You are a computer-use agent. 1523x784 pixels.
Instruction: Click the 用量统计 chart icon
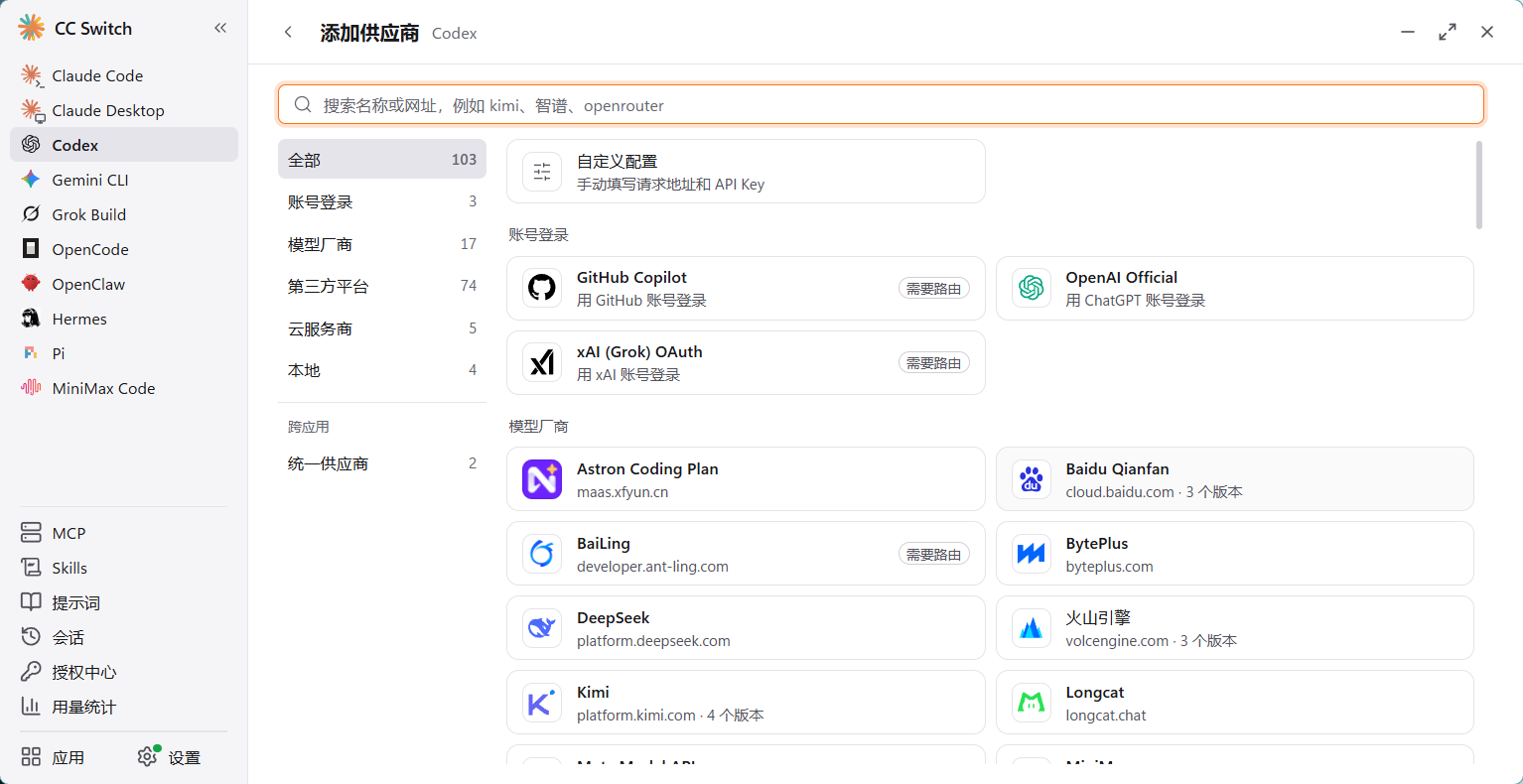31,707
